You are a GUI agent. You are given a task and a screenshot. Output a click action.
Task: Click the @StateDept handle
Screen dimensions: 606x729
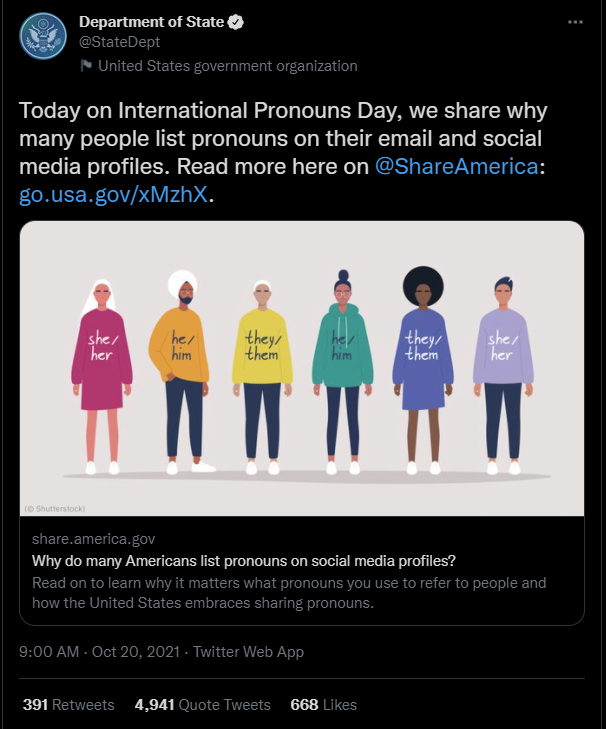[x=119, y=42]
